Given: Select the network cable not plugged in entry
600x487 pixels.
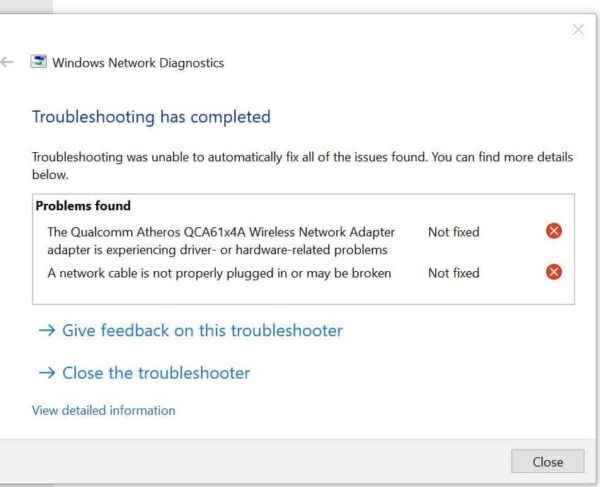Looking at the screenshot, I should 219,273.
